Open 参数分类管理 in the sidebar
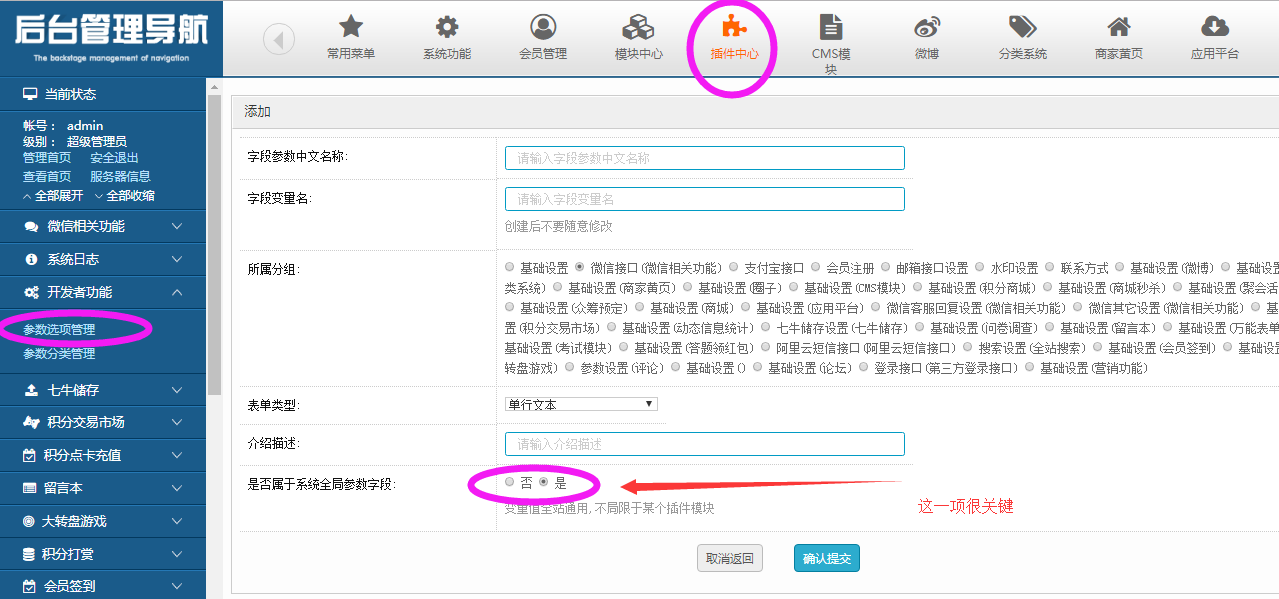The width and height of the screenshot is (1279, 599). pyautogui.click(x=59, y=353)
